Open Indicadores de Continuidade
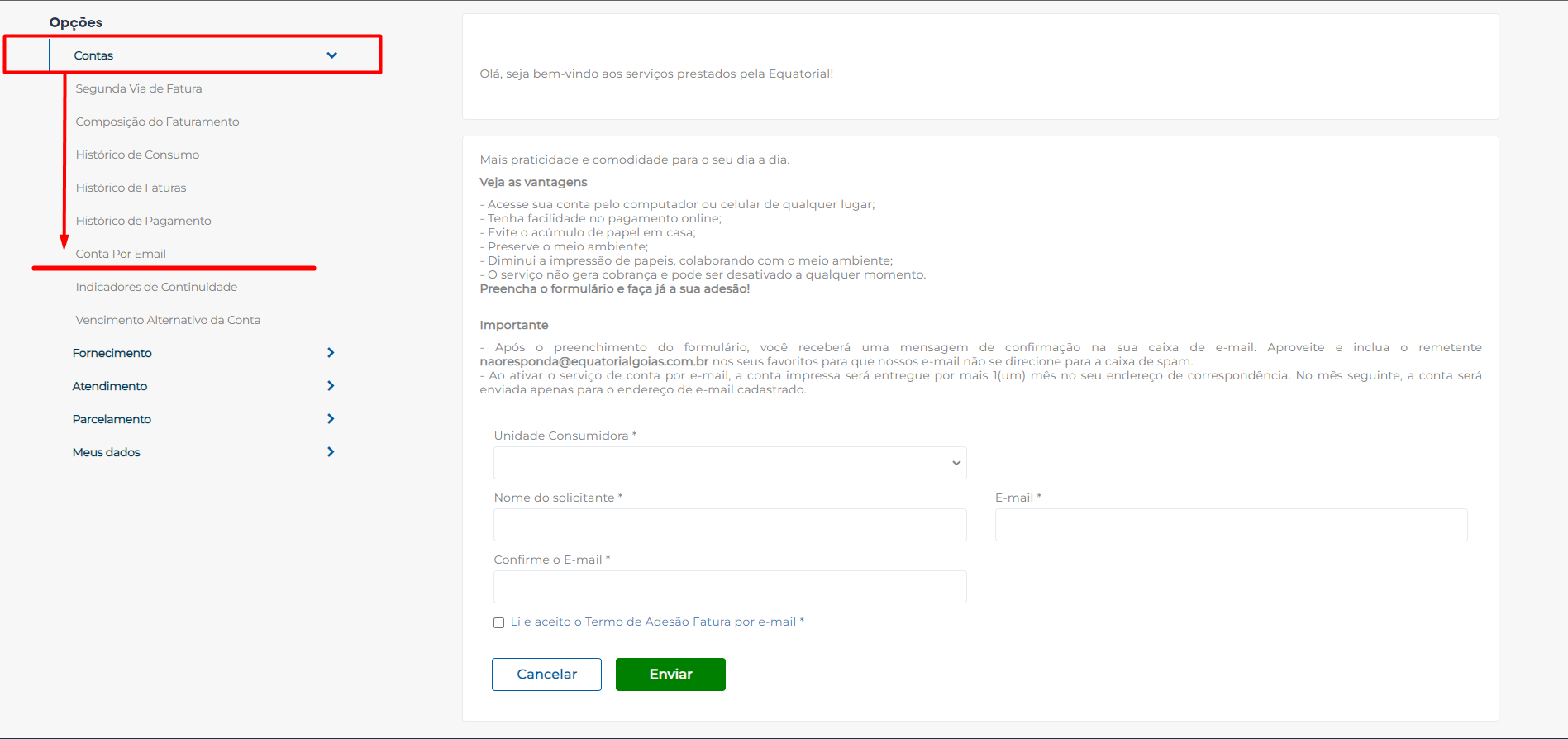Viewport: 1568px width, 739px height. (156, 287)
